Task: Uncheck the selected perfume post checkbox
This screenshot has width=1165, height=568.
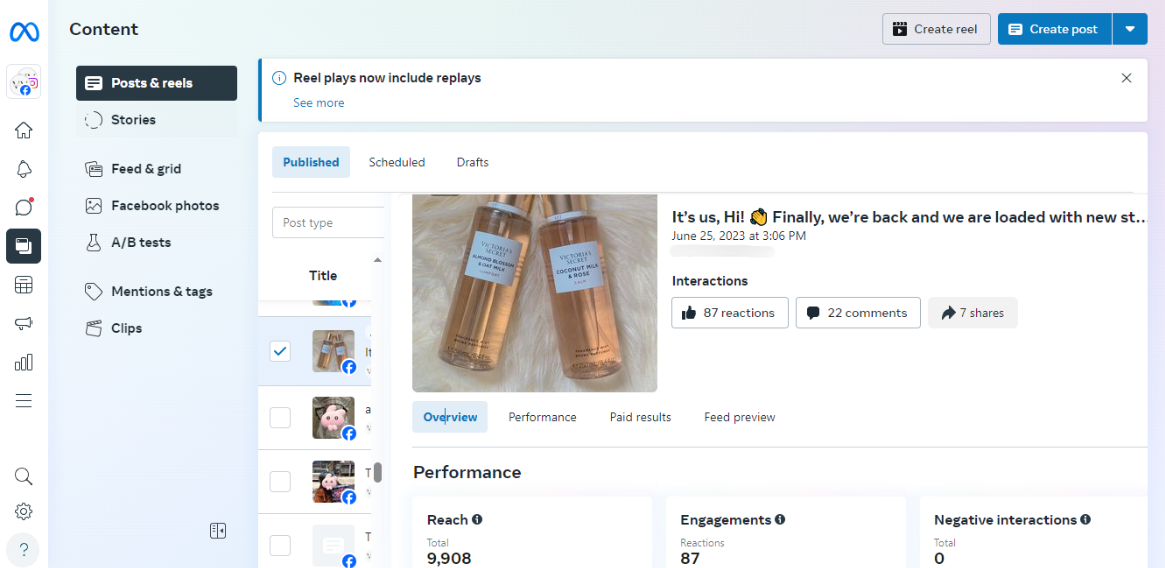Action: pos(280,351)
